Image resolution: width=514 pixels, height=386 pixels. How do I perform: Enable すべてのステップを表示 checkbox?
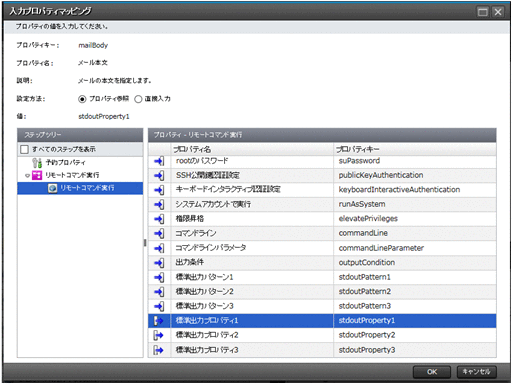[x=24, y=149]
